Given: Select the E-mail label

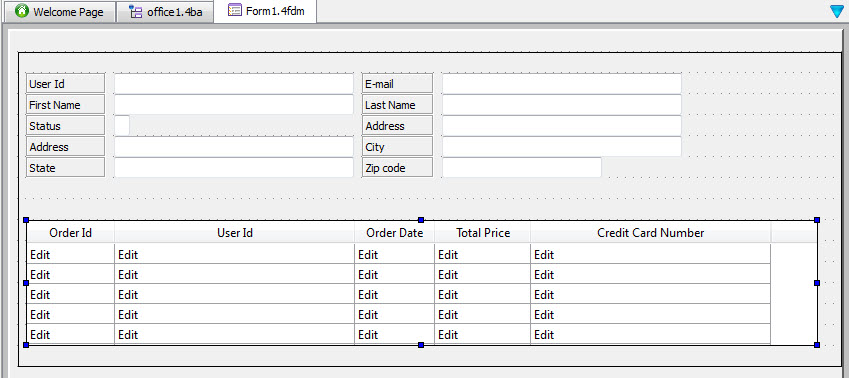Looking at the screenshot, I should 397,84.
